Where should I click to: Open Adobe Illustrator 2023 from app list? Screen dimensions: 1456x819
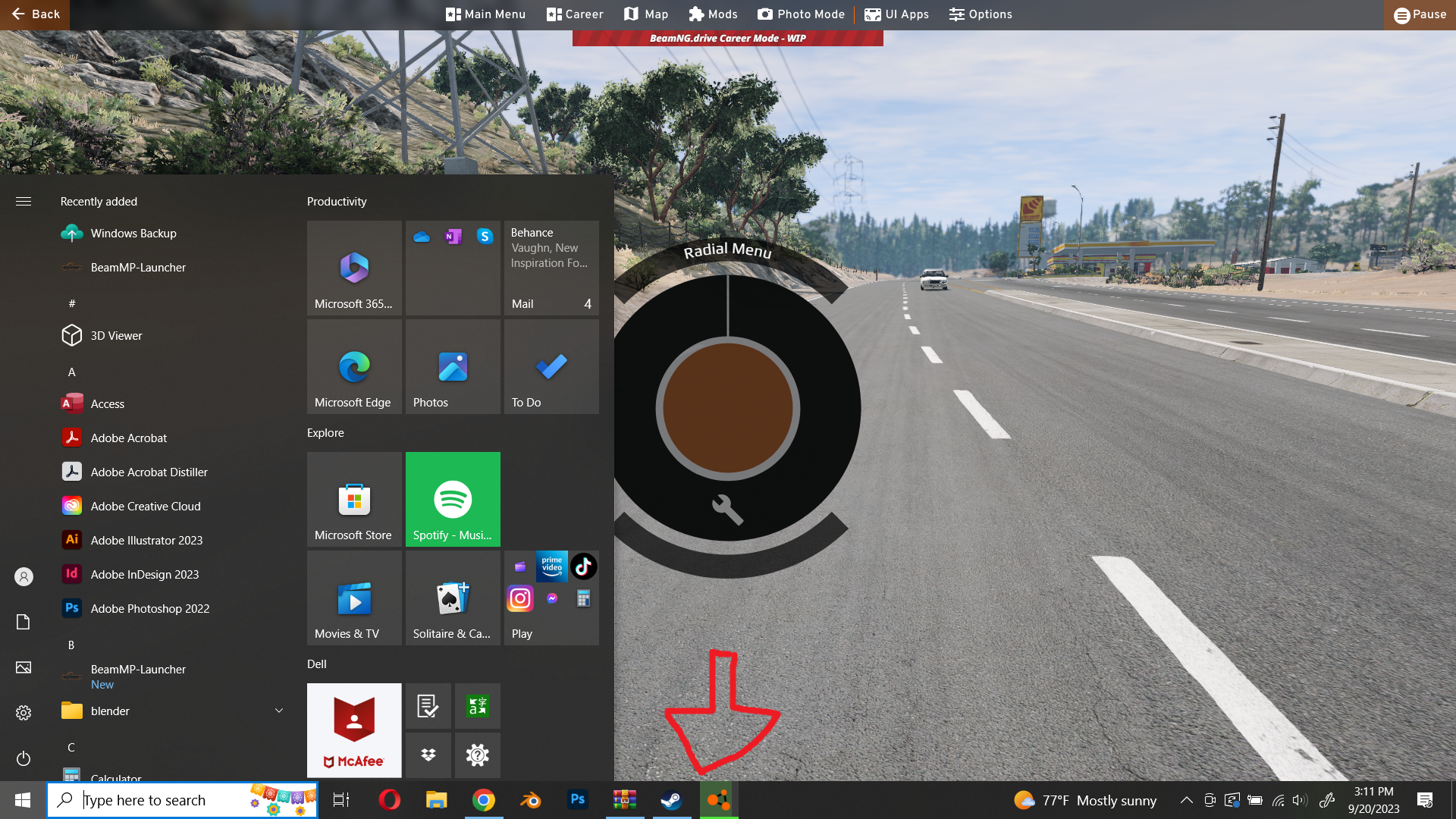(x=146, y=540)
